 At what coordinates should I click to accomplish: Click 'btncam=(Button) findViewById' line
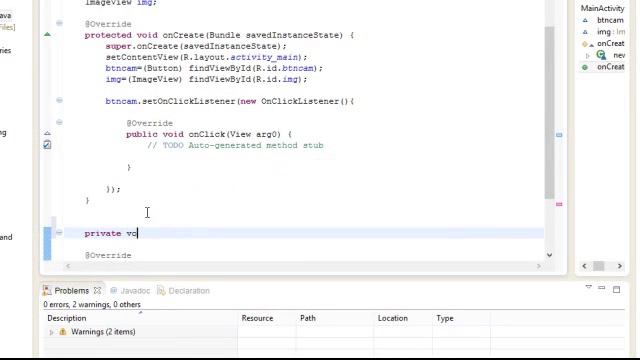click(214, 68)
